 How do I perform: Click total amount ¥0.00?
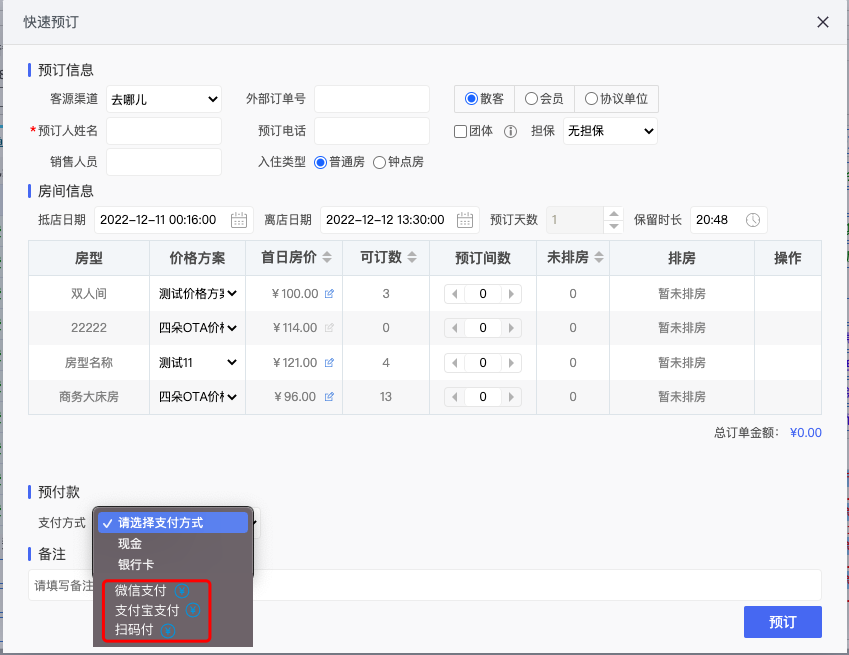(806, 433)
